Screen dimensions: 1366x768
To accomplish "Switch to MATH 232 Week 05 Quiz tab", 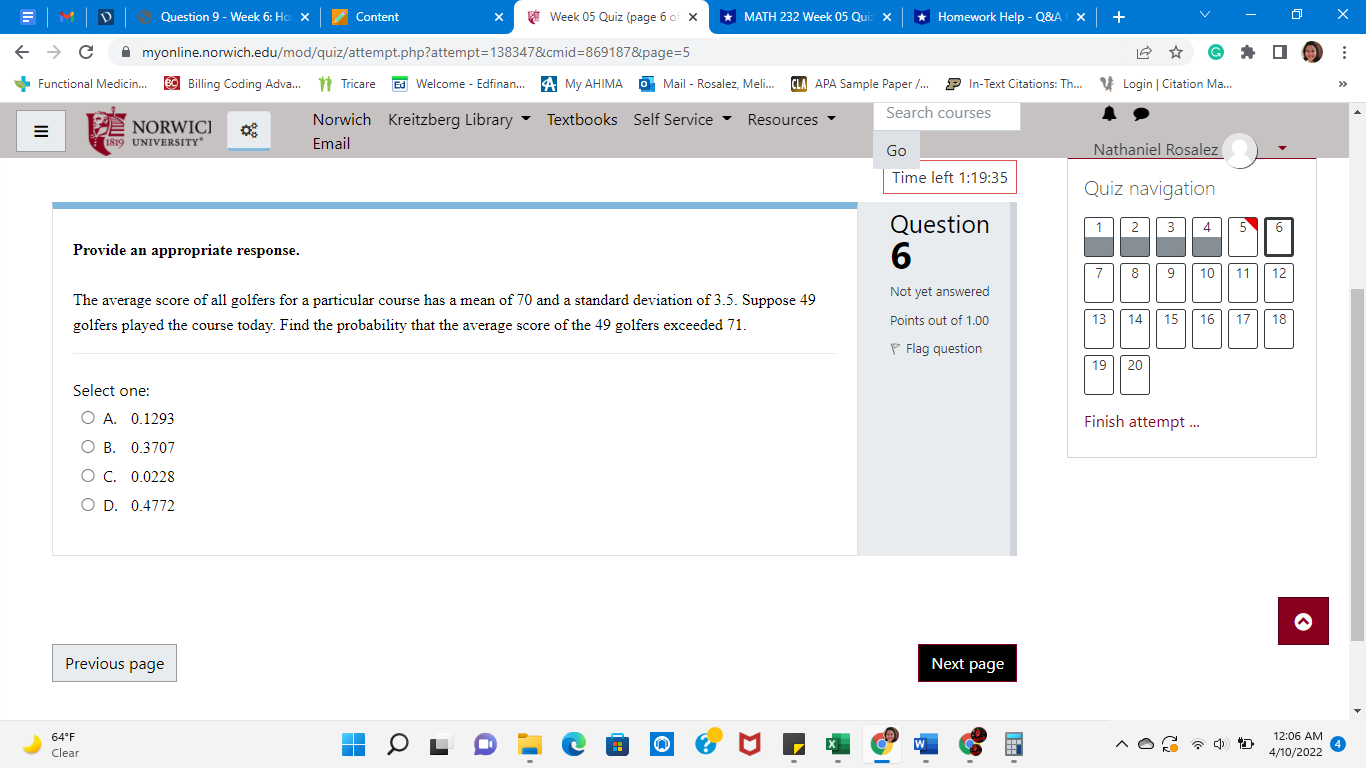I will pyautogui.click(x=805, y=17).
